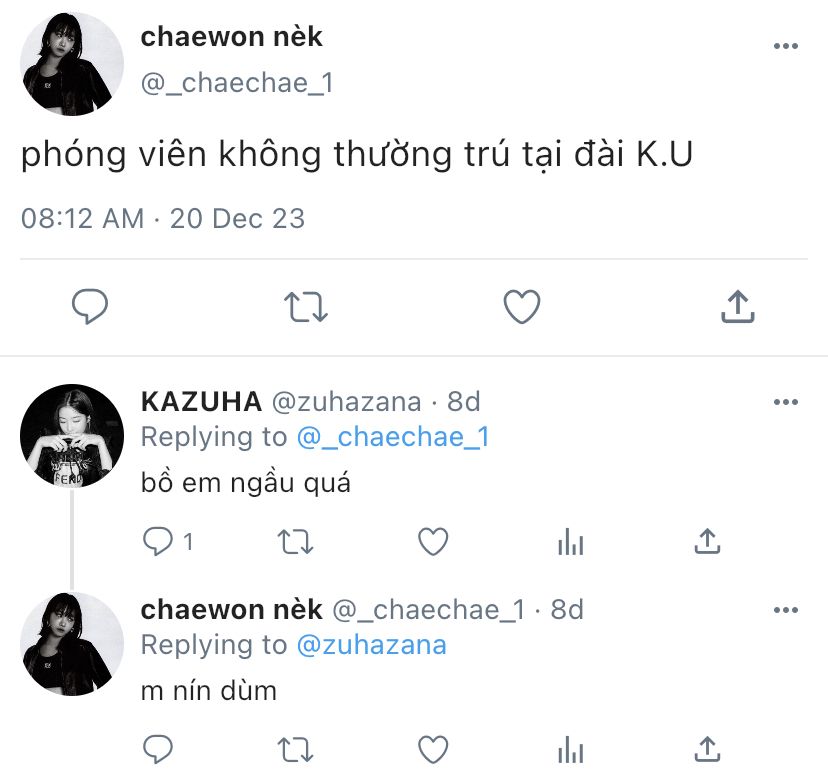The image size is (828, 782).
Task: Open more options on chaewon's reply 'm nín dùm'
Action: 786,610
